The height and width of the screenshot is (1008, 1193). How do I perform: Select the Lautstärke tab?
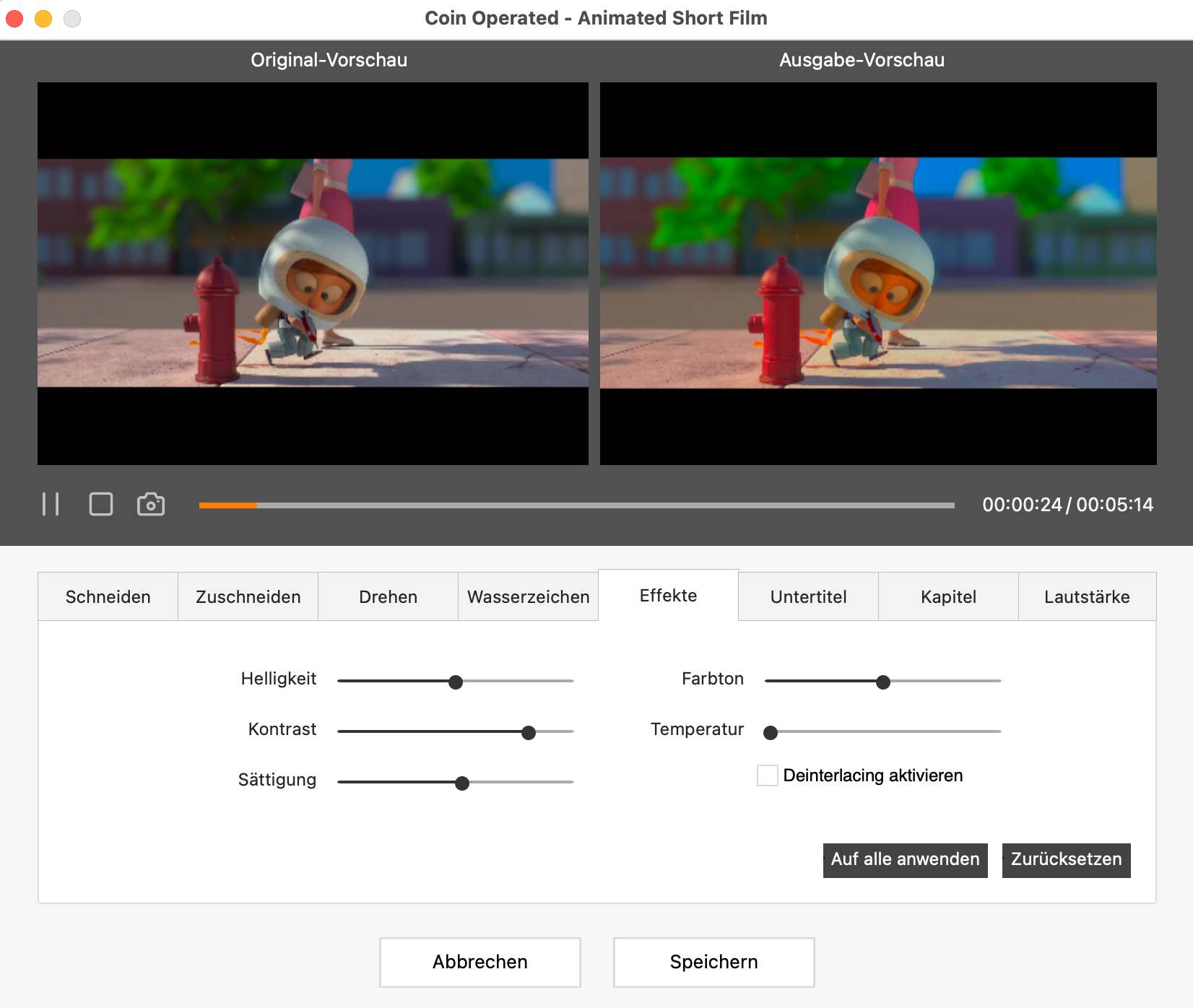[x=1087, y=596]
